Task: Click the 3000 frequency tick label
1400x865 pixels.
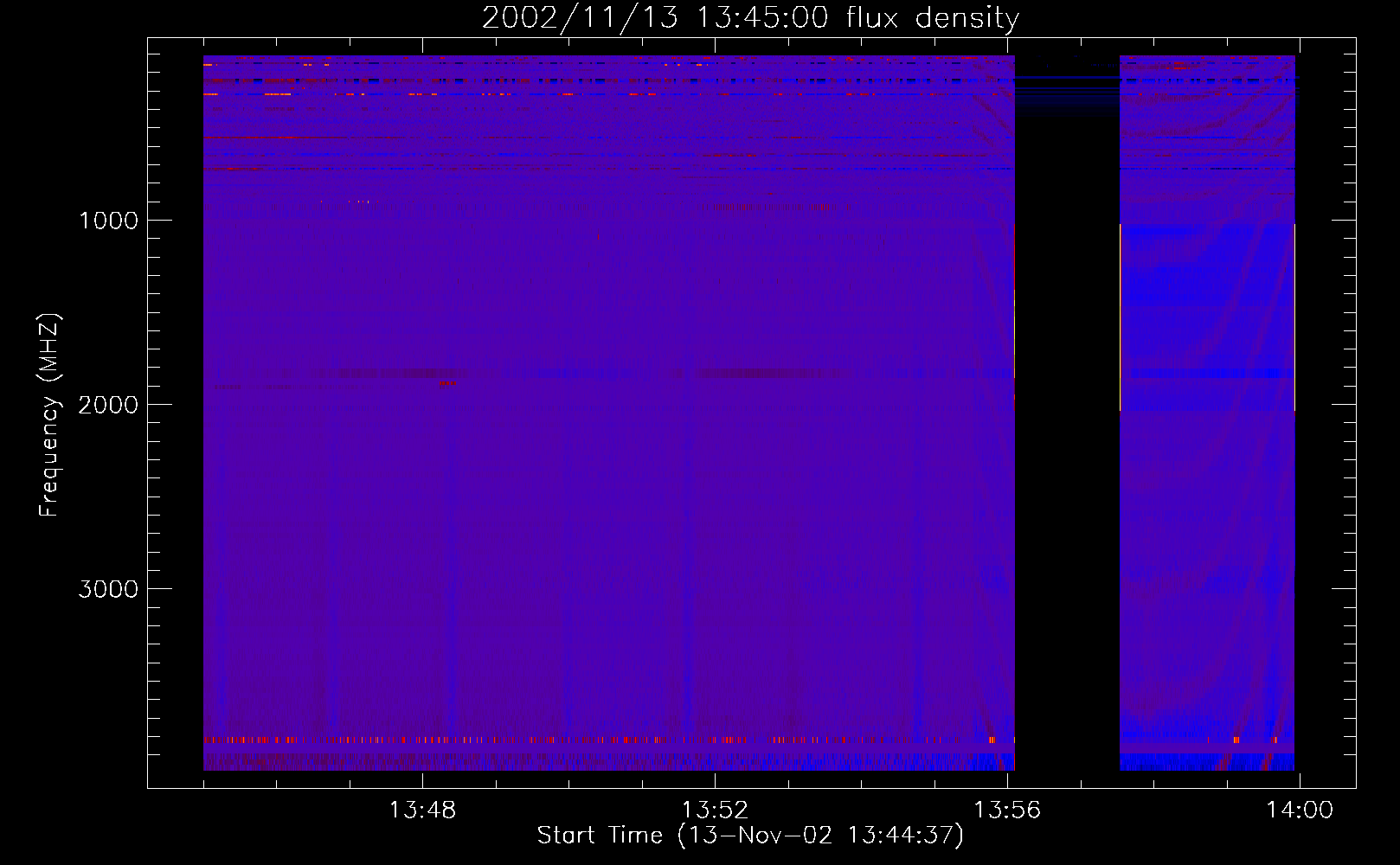Action: [x=108, y=589]
